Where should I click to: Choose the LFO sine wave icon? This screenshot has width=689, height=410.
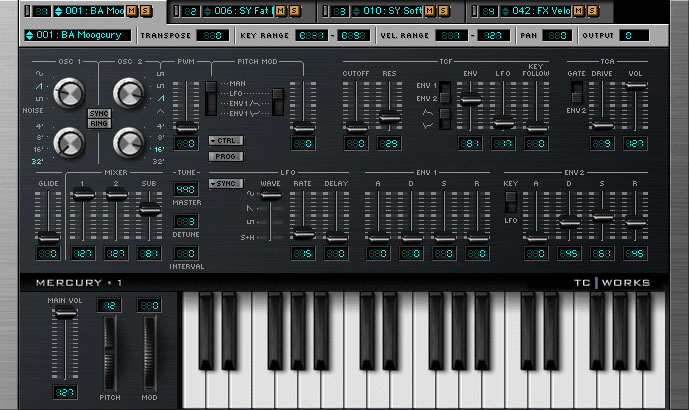pos(250,193)
